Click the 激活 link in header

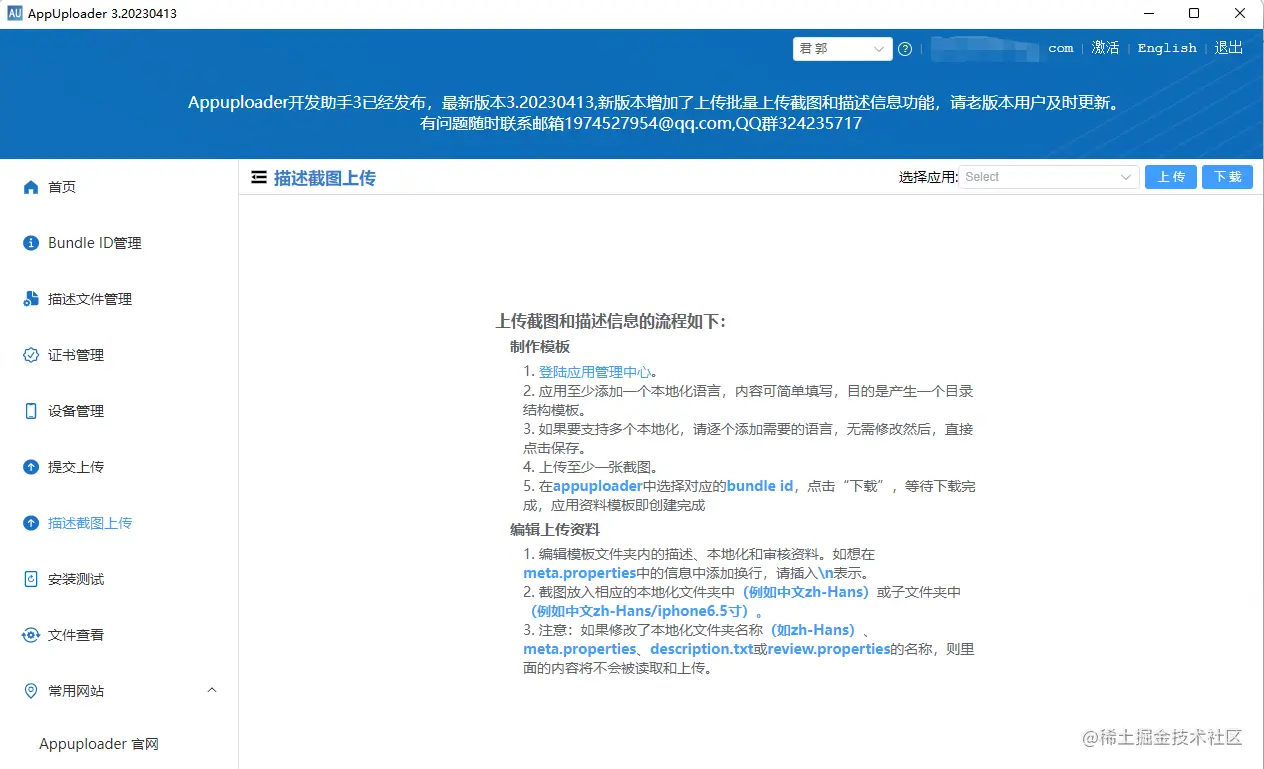1106,48
